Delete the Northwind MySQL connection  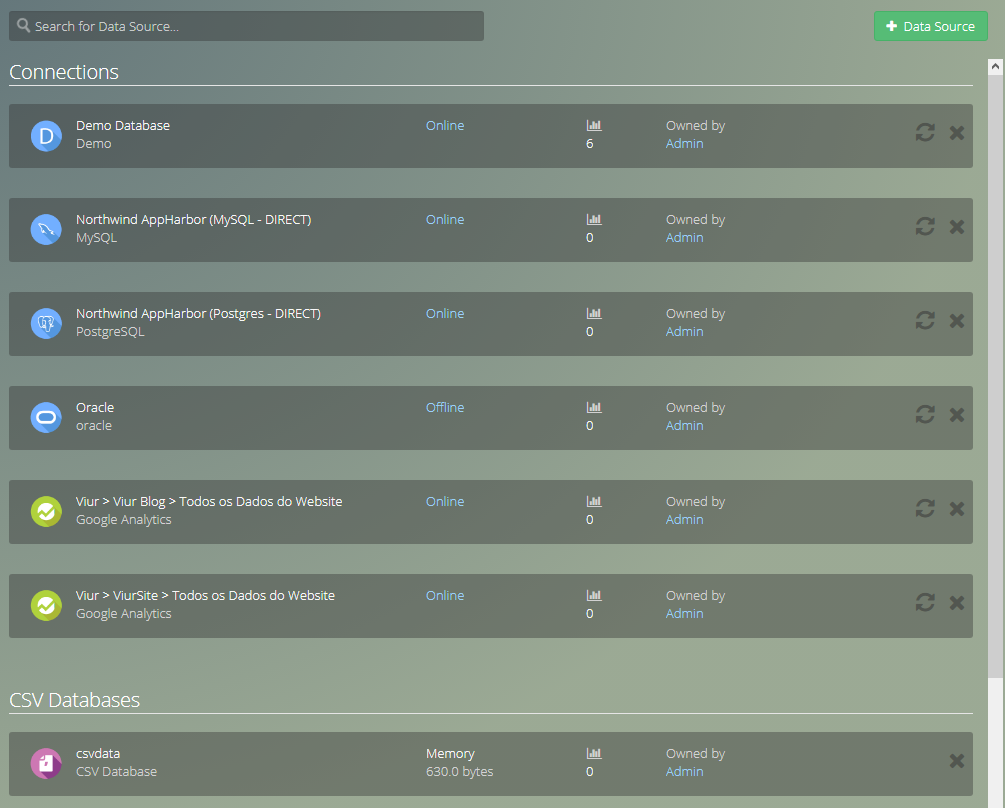click(957, 227)
